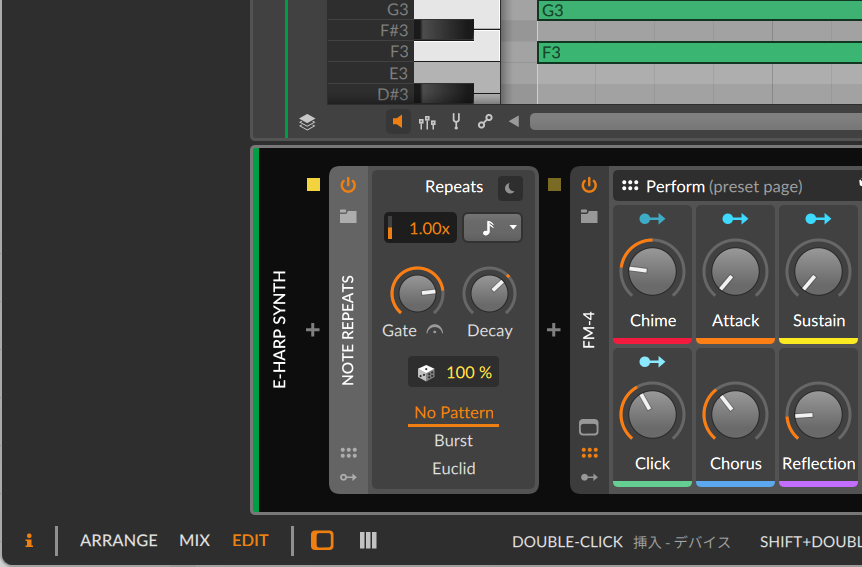Click the modulation arrow above Sustain knob

point(819,219)
